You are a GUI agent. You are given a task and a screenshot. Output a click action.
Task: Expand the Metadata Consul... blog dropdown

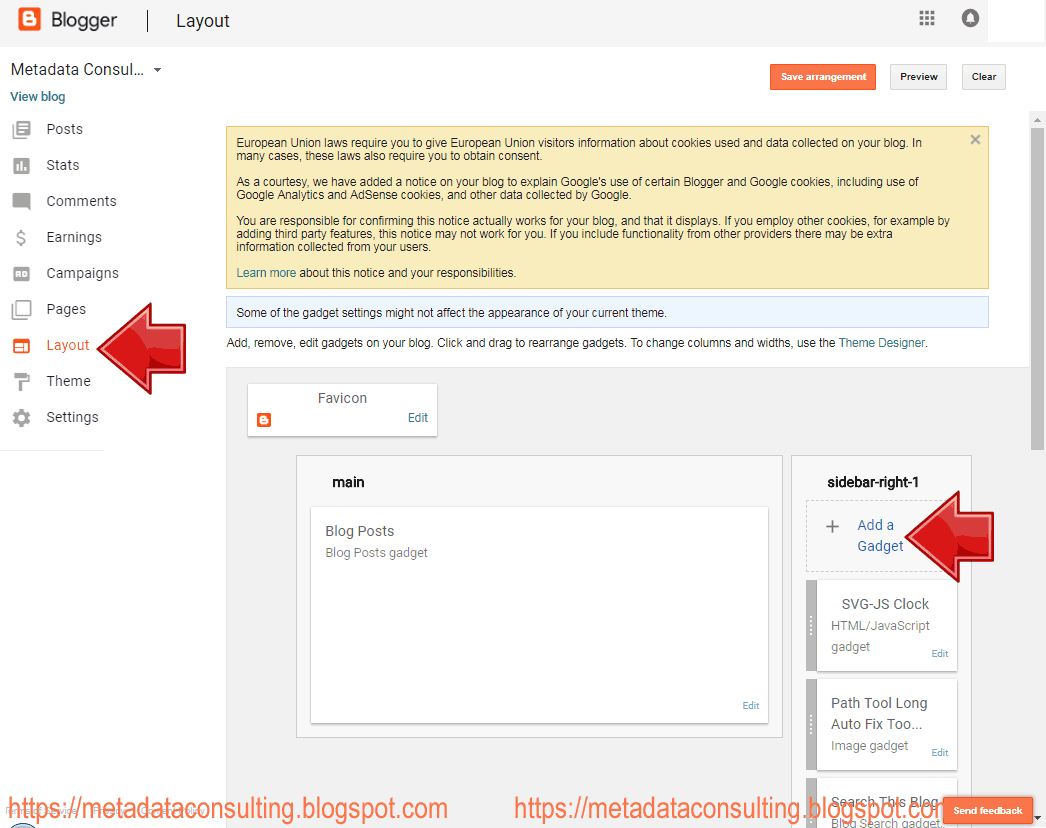coord(157,69)
